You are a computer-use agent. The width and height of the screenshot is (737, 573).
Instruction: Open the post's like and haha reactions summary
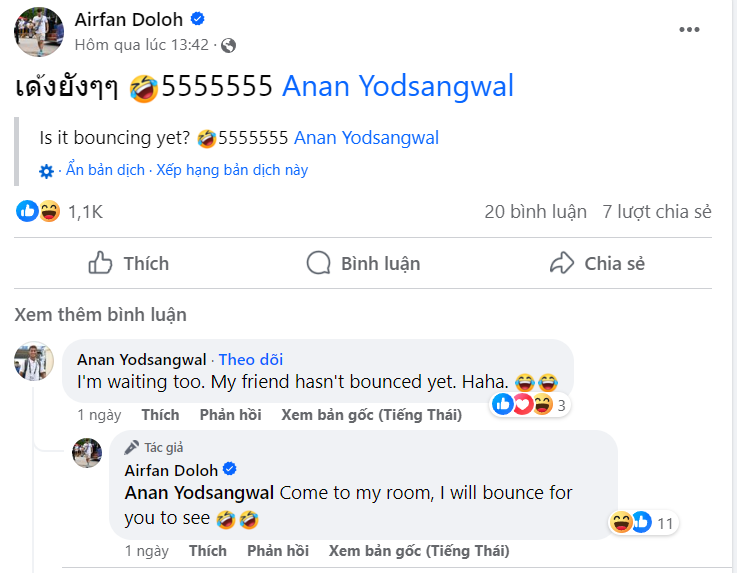(x=59, y=212)
